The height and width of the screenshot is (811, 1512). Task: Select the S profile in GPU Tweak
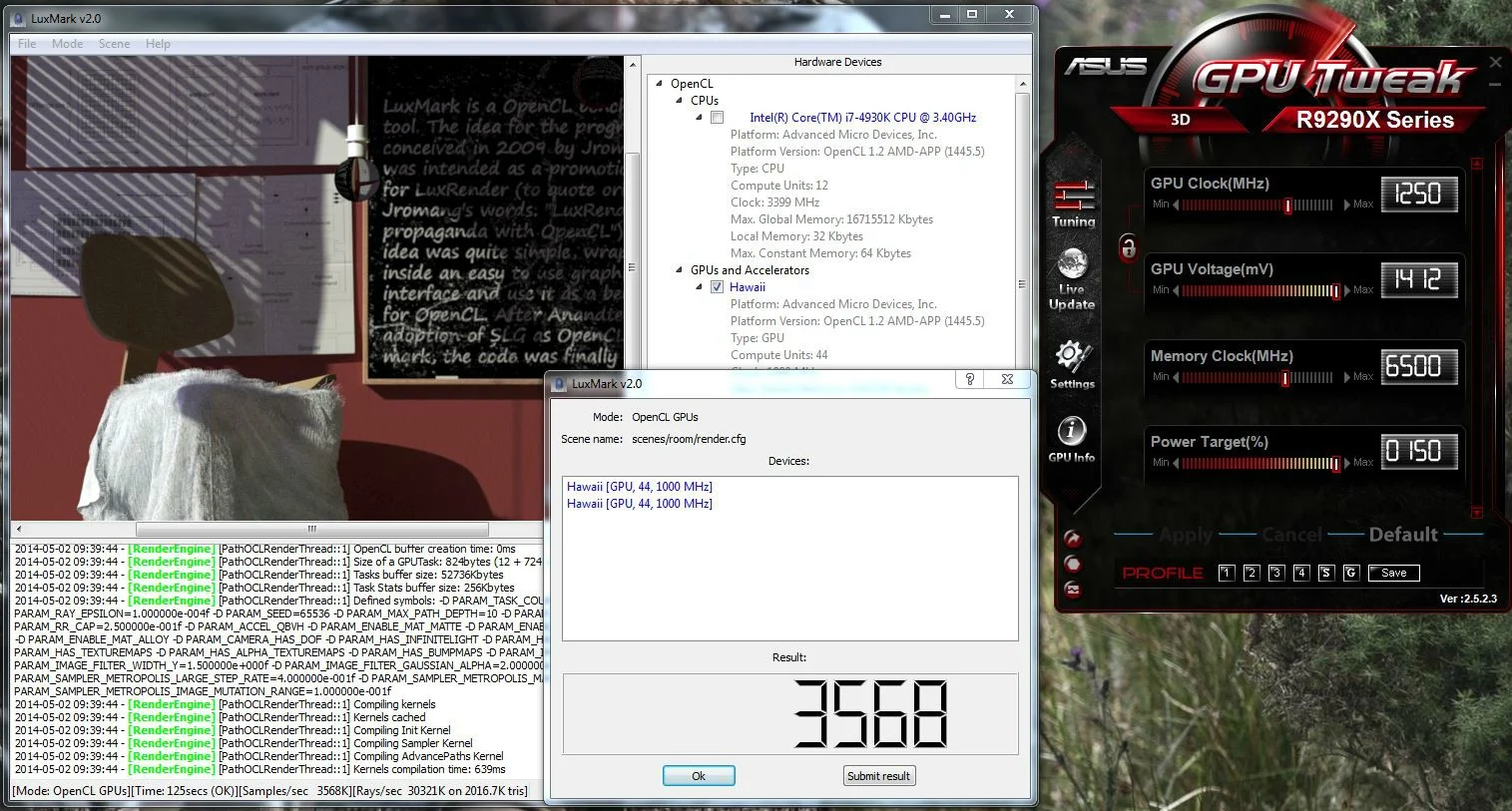click(1325, 573)
